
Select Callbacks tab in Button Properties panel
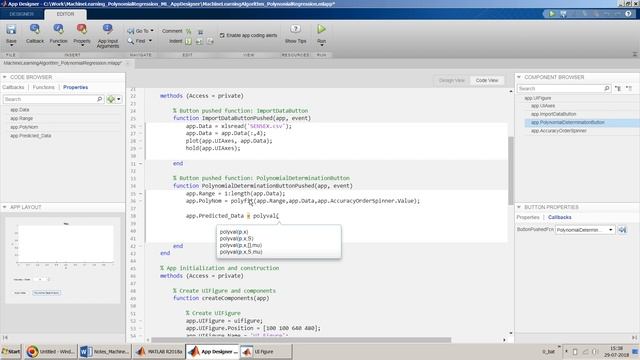tap(560, 217)
